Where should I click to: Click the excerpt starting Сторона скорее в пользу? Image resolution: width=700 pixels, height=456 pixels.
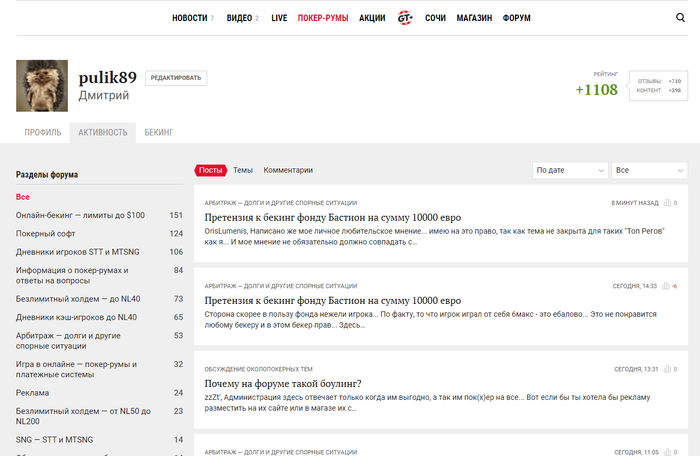coord(430,320)
